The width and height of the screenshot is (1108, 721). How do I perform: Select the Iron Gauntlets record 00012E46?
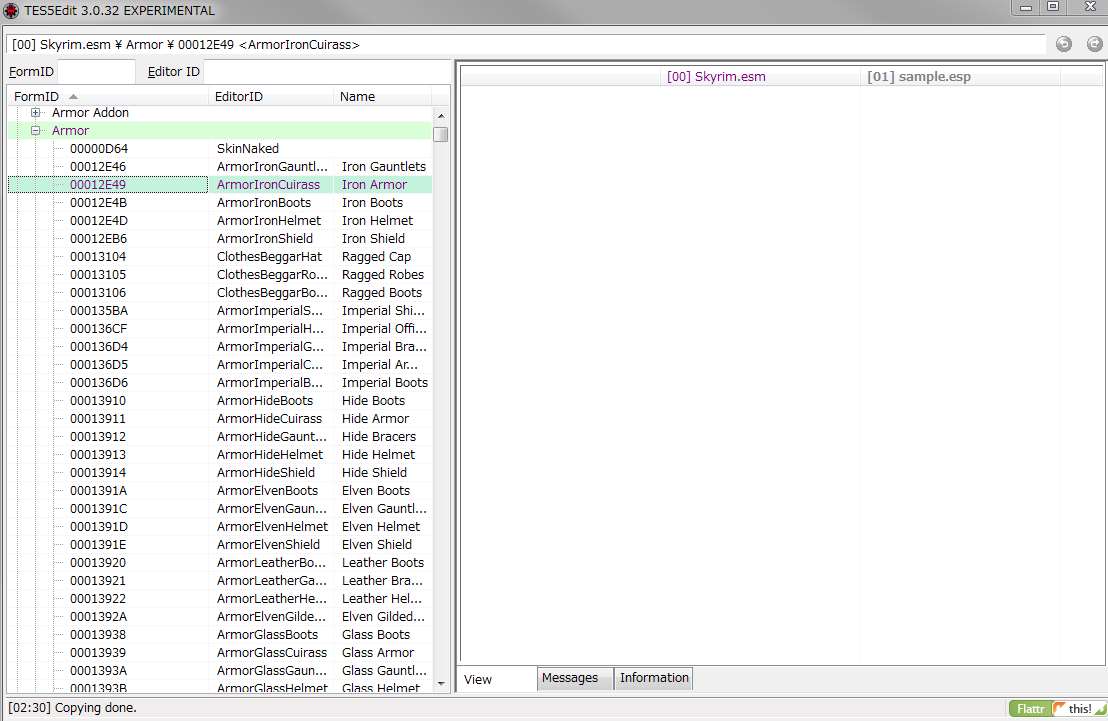[220, 167]
